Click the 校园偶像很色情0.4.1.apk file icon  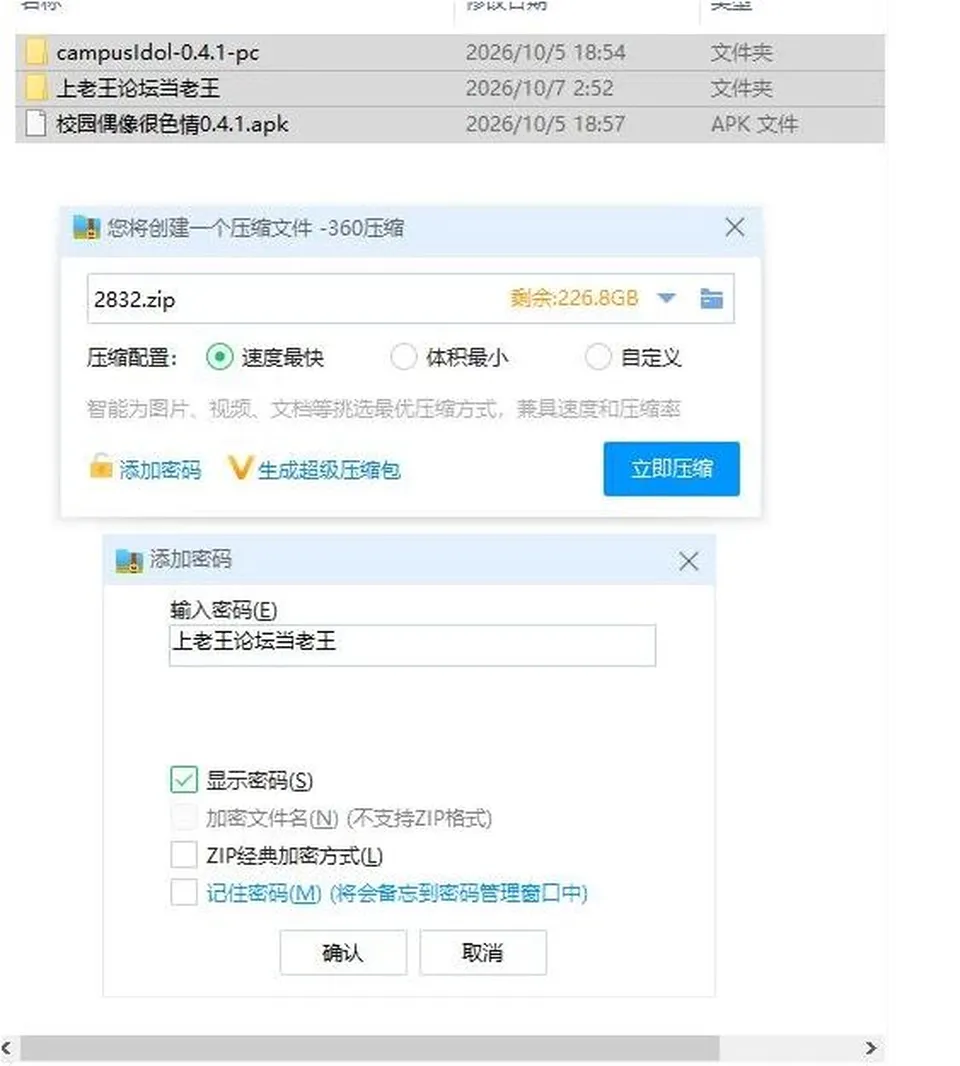tap(36, 124)
